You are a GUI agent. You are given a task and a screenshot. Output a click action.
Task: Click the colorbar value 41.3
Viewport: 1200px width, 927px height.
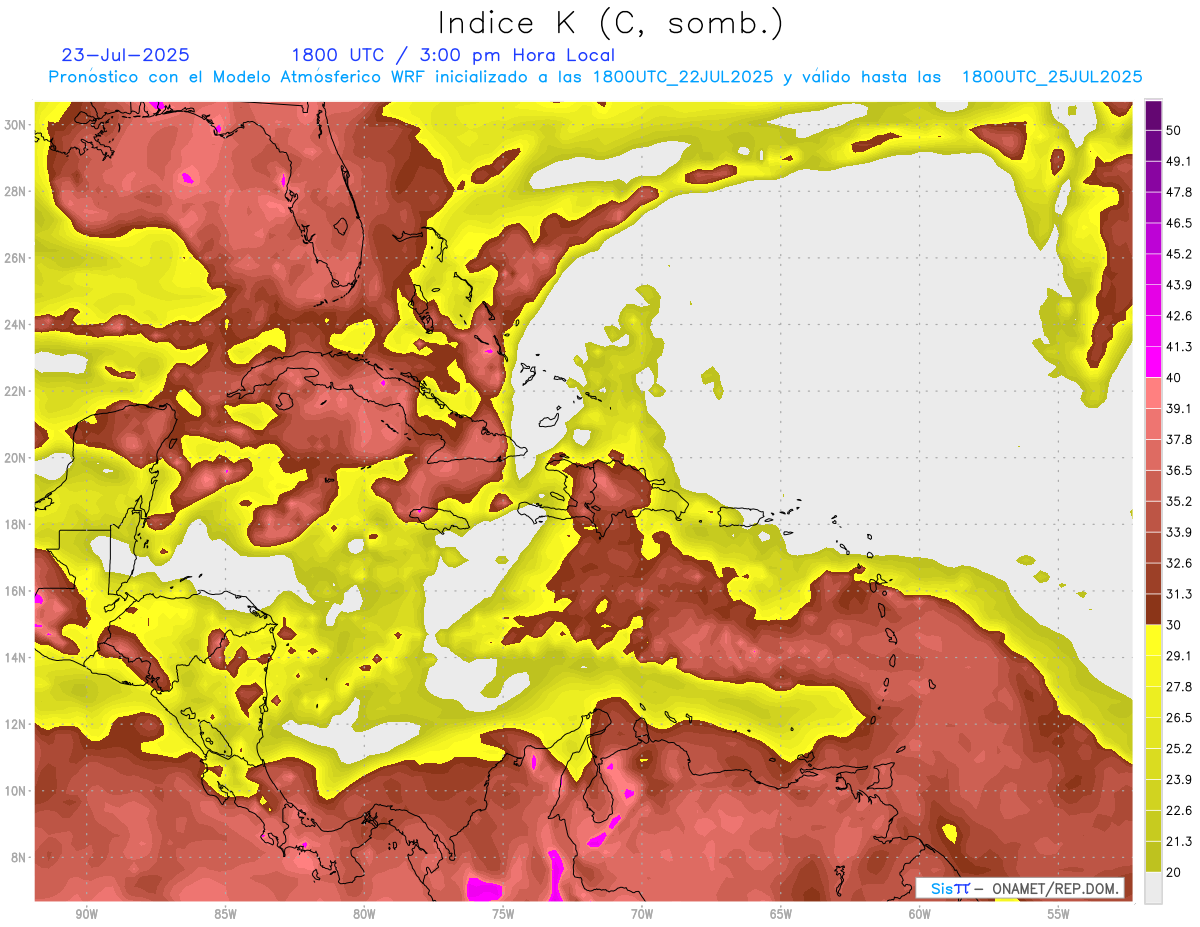1179,347
